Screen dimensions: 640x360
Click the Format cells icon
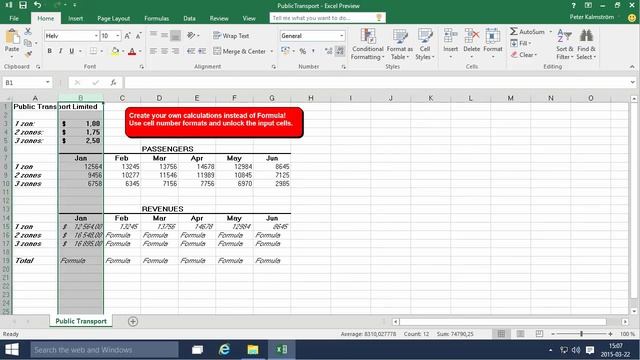(x=493, y=37)
